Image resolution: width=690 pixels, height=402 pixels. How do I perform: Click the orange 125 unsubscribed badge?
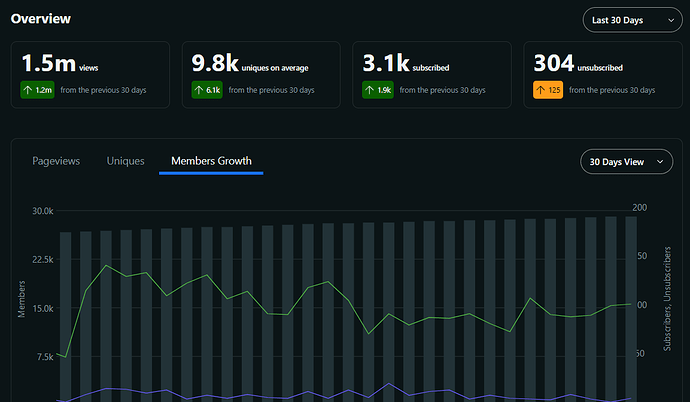(548, 90)
